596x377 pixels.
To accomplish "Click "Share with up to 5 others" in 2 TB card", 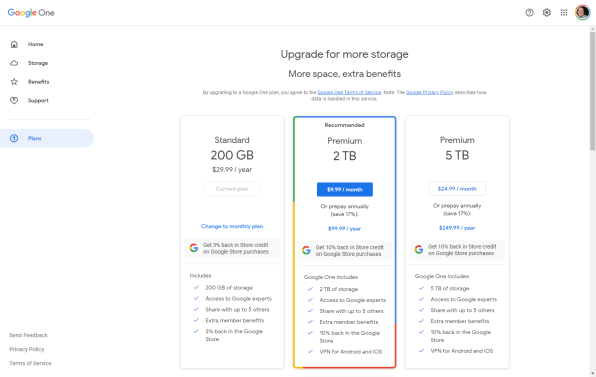I will pos(352,311).
